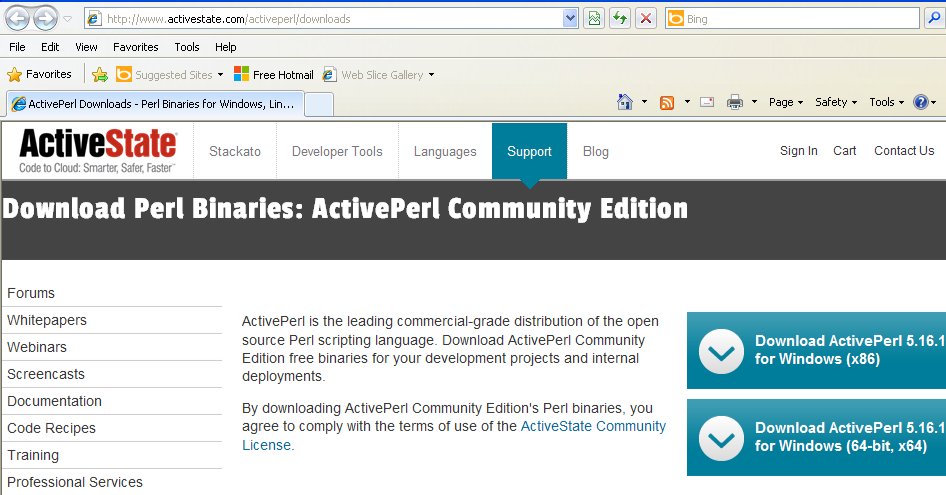Expand Suggested Sites dropdown arrow
Screen dimensions: 946x495
pos(220,75)
